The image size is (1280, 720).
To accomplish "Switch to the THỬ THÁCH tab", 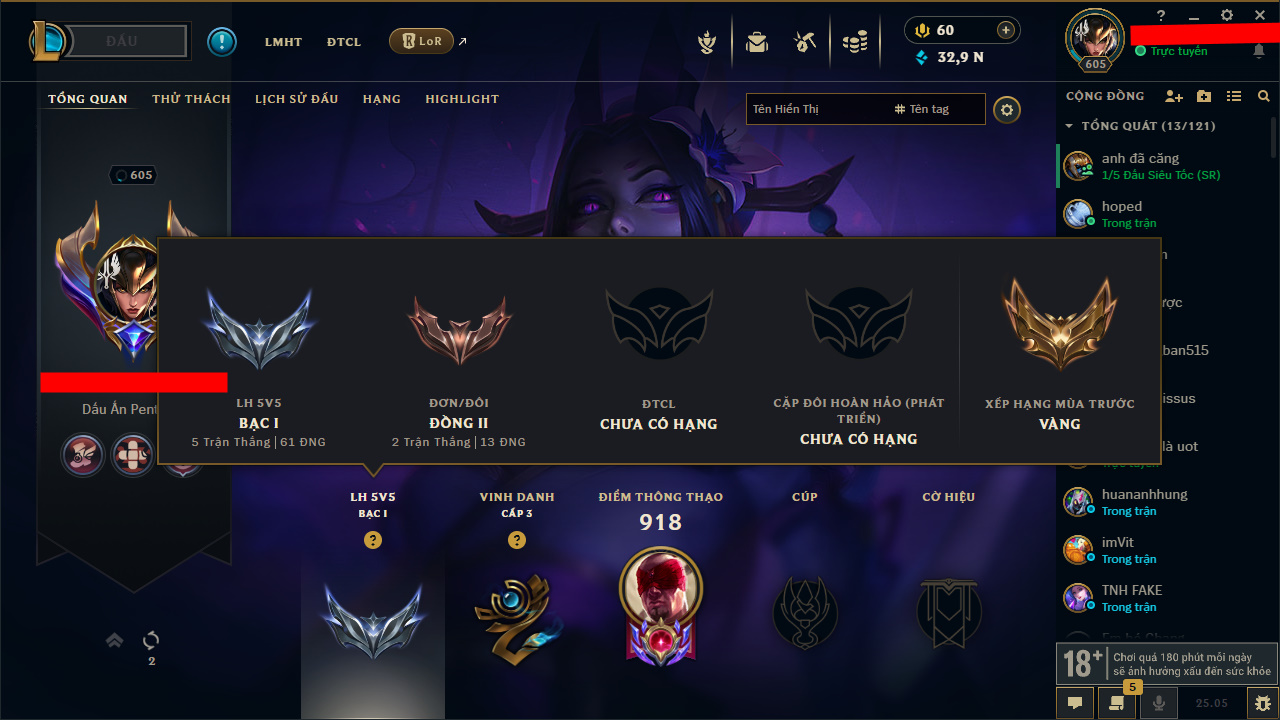I will (x=191, y=99).
